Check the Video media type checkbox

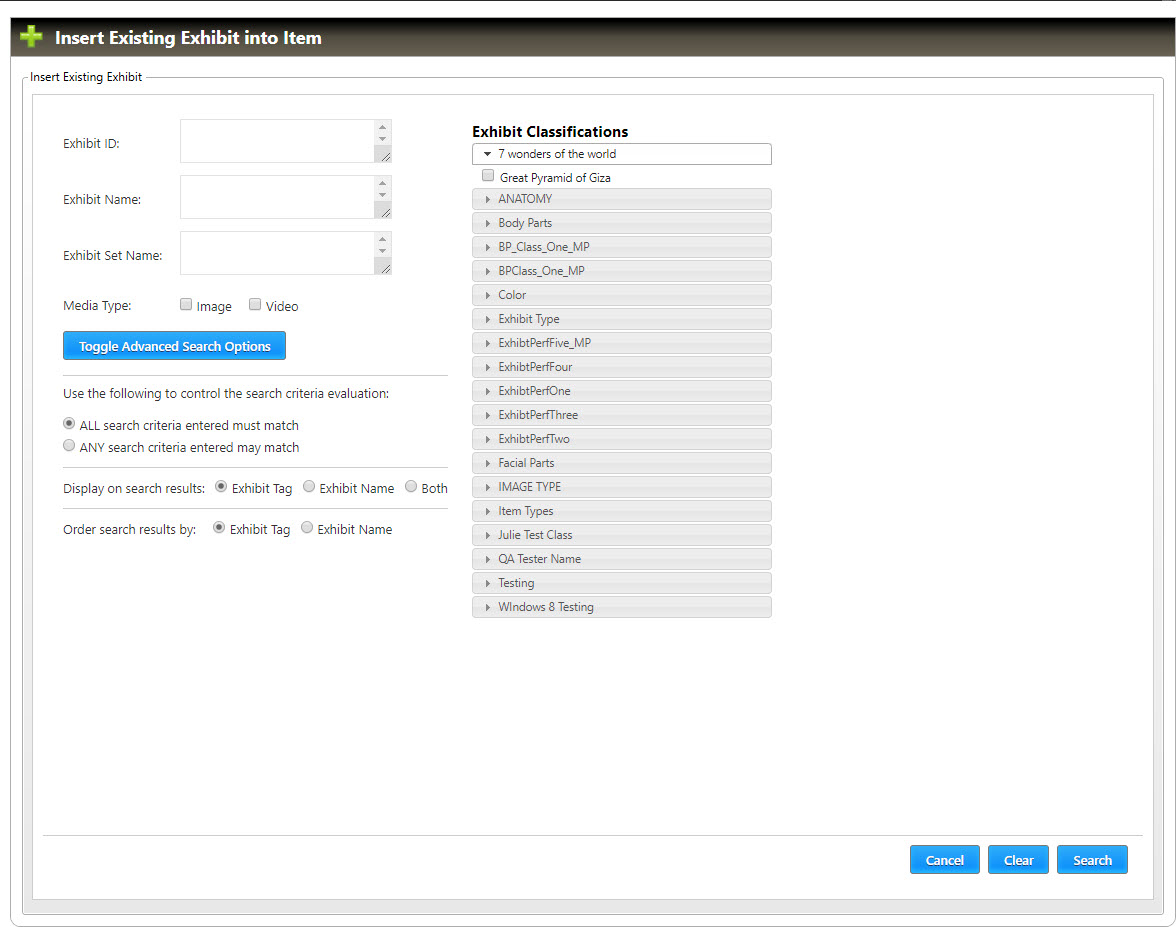(x=255, y=305)
